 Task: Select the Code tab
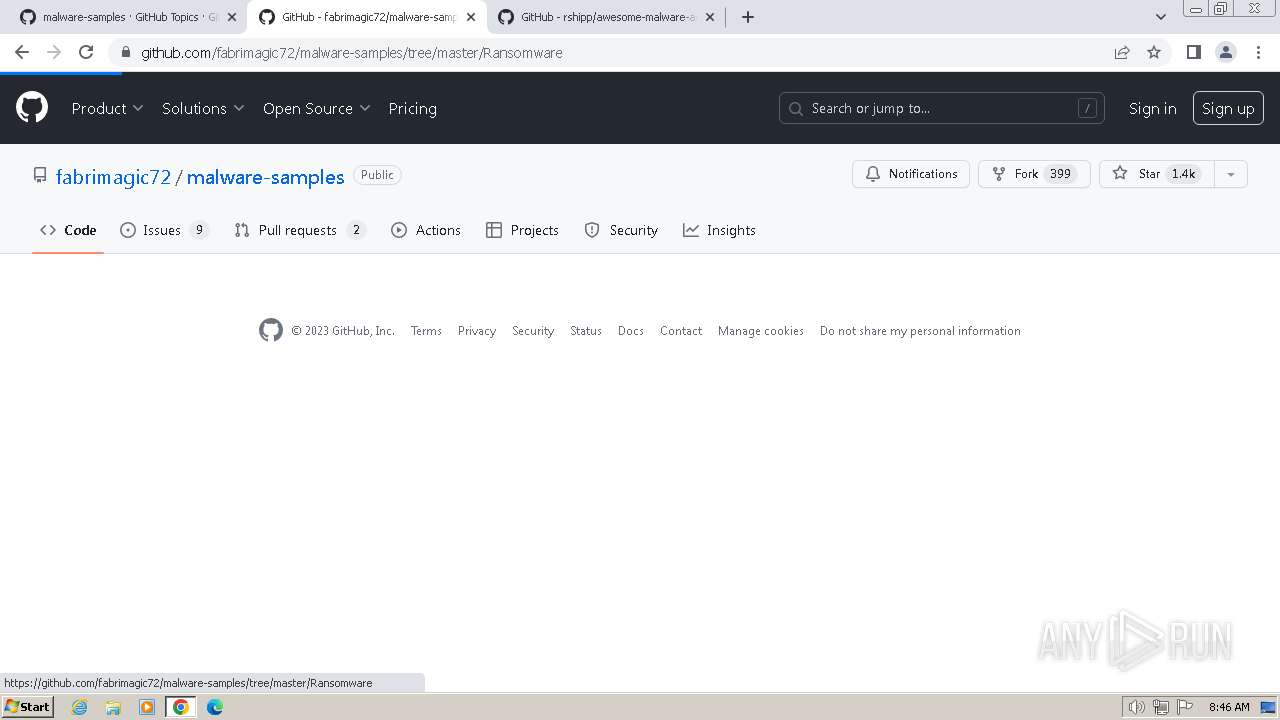point(68,230)
